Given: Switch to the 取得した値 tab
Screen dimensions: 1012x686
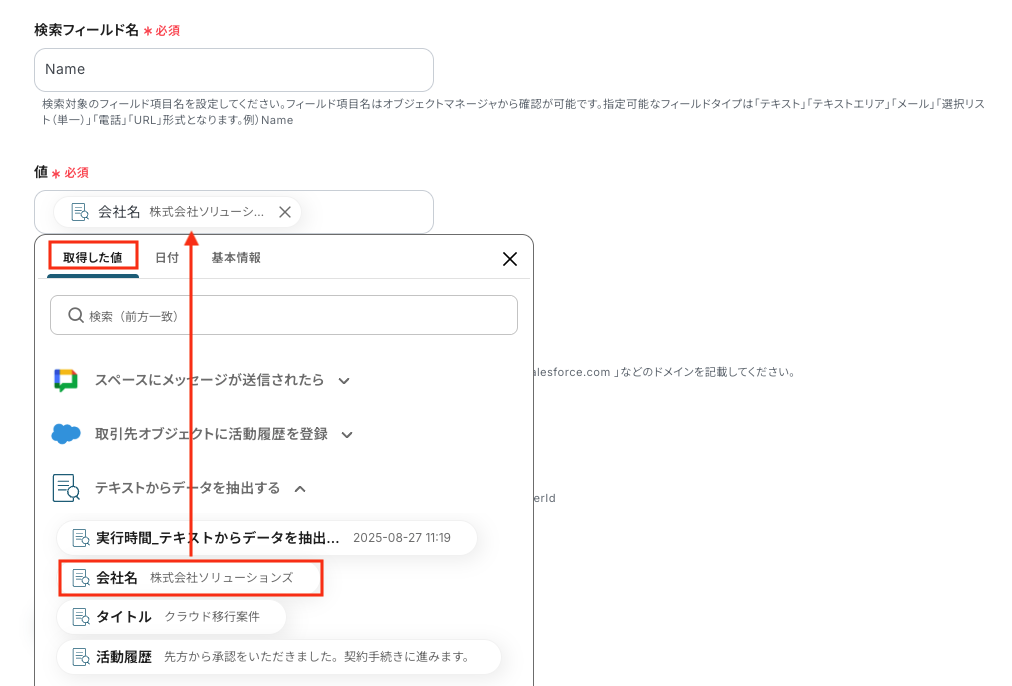Looking at the screenshot, I should point(93,257).
